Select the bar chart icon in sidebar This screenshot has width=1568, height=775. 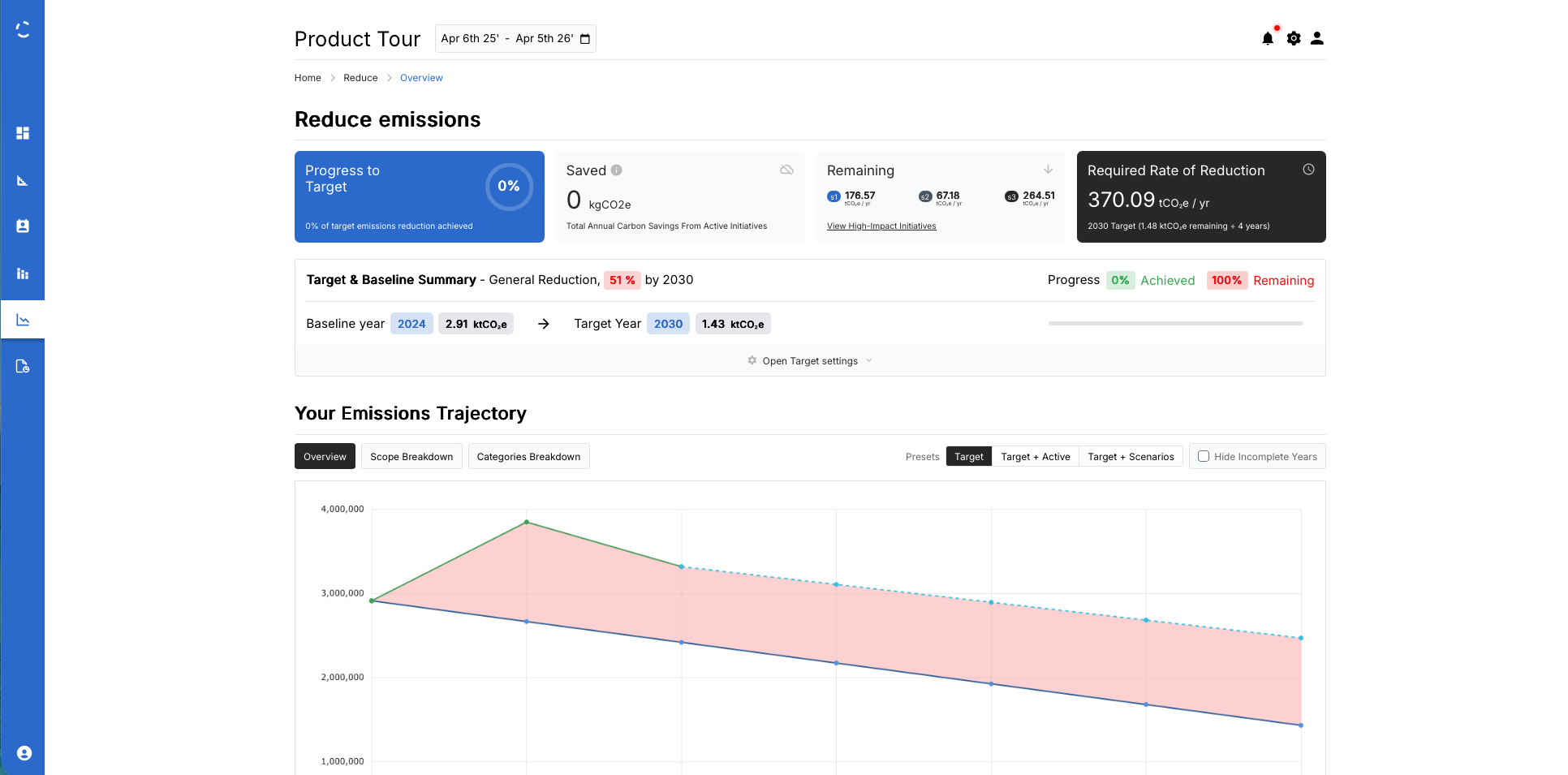[23, 273]
